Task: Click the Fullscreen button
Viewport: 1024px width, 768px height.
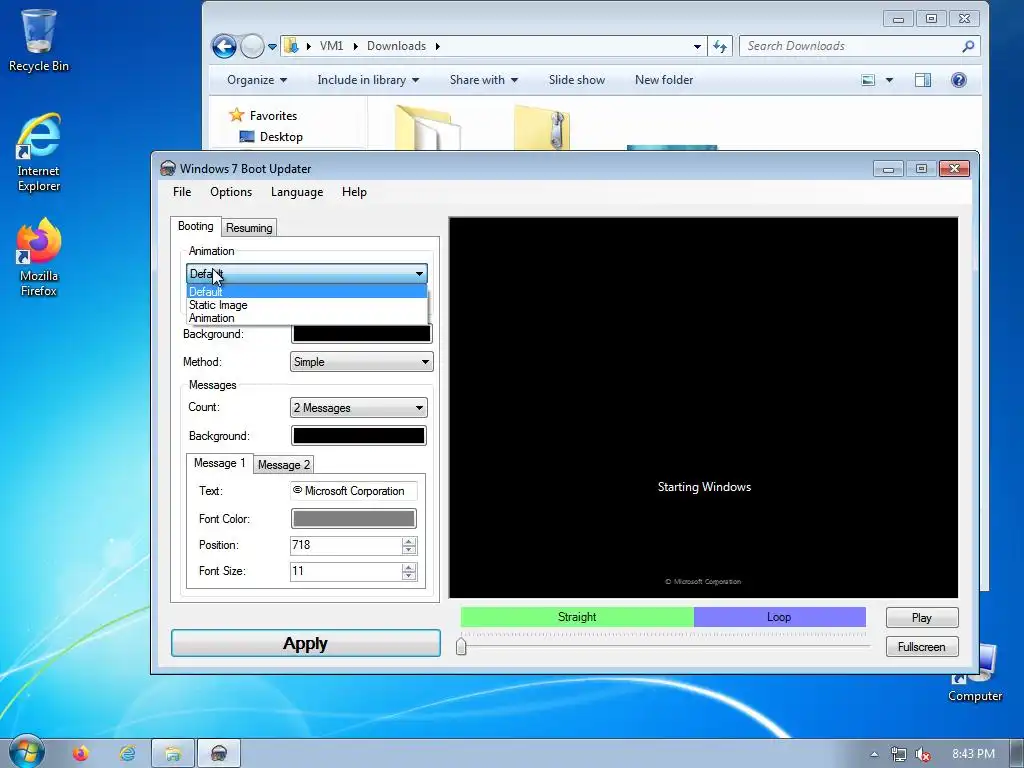Action: (x=921, y=647)
